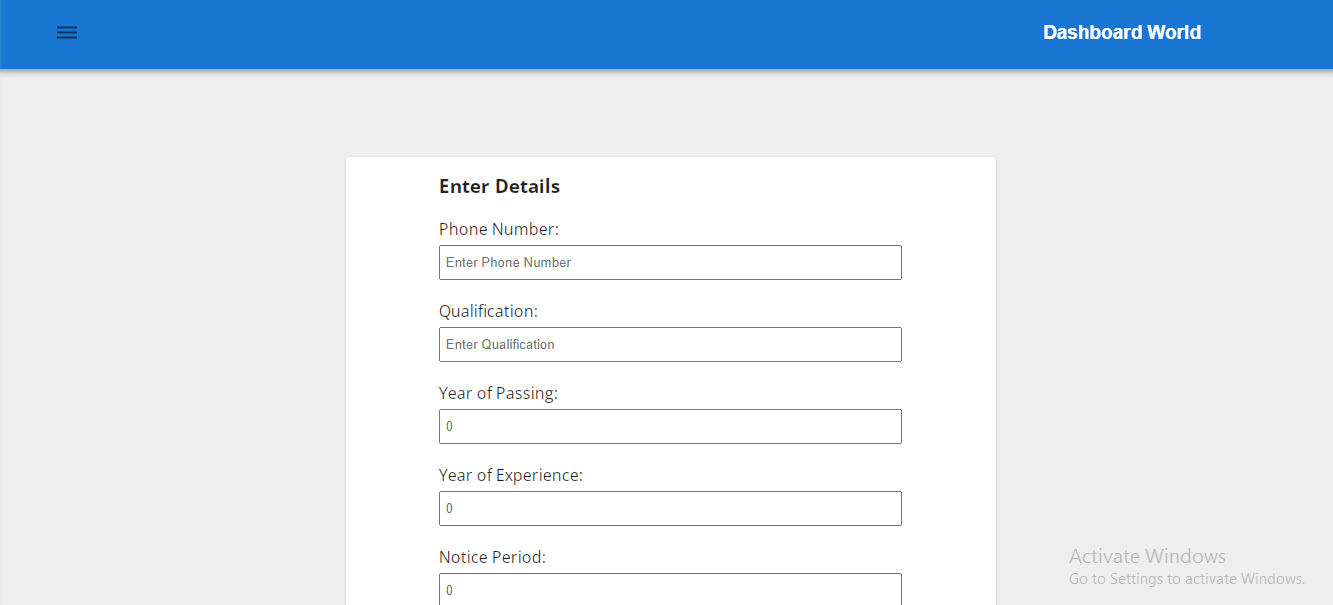Viewport: 1333px width, 605px height.
Task: Click the Enter Phone Number field
Action: pos(670,262)
